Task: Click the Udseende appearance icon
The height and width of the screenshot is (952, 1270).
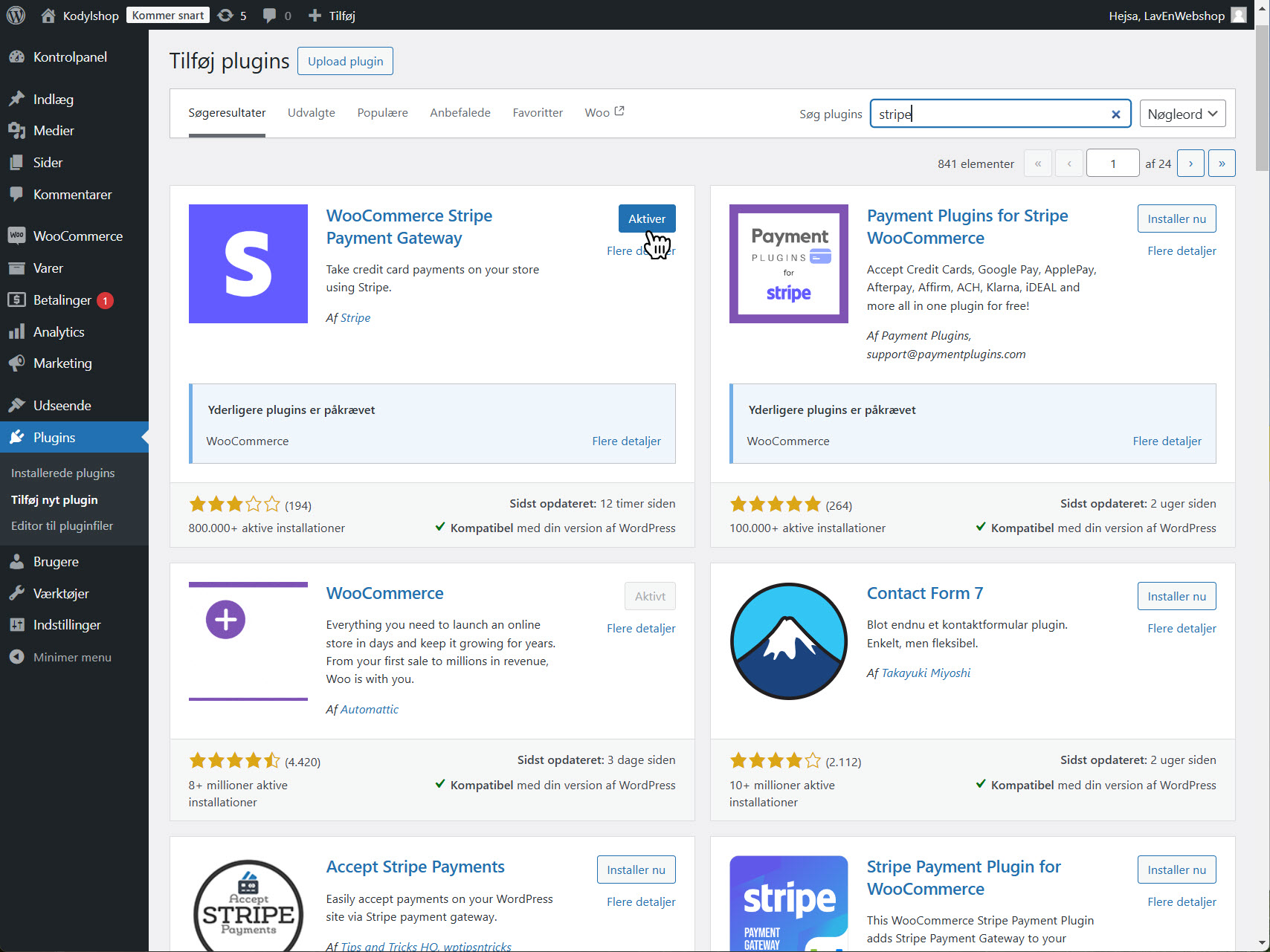Action: click(16, 405)
